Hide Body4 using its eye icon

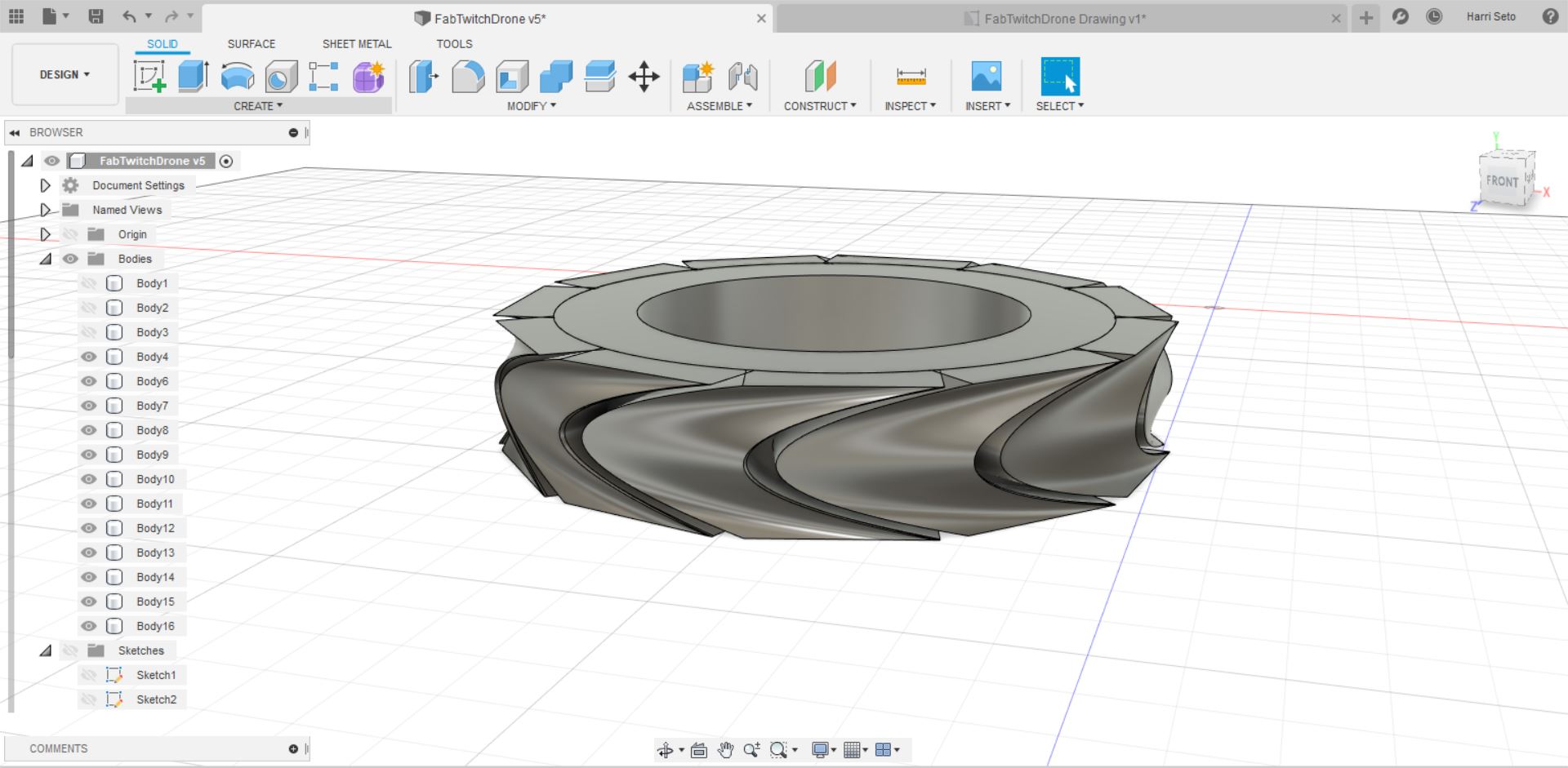click(89, 357)
